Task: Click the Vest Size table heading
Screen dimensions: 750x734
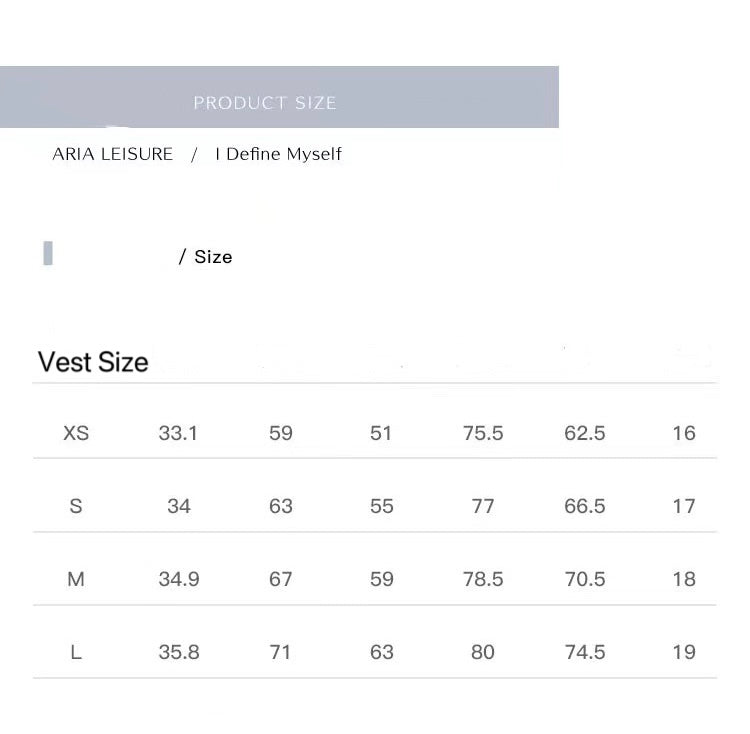Action: click(x=93, y=362)
